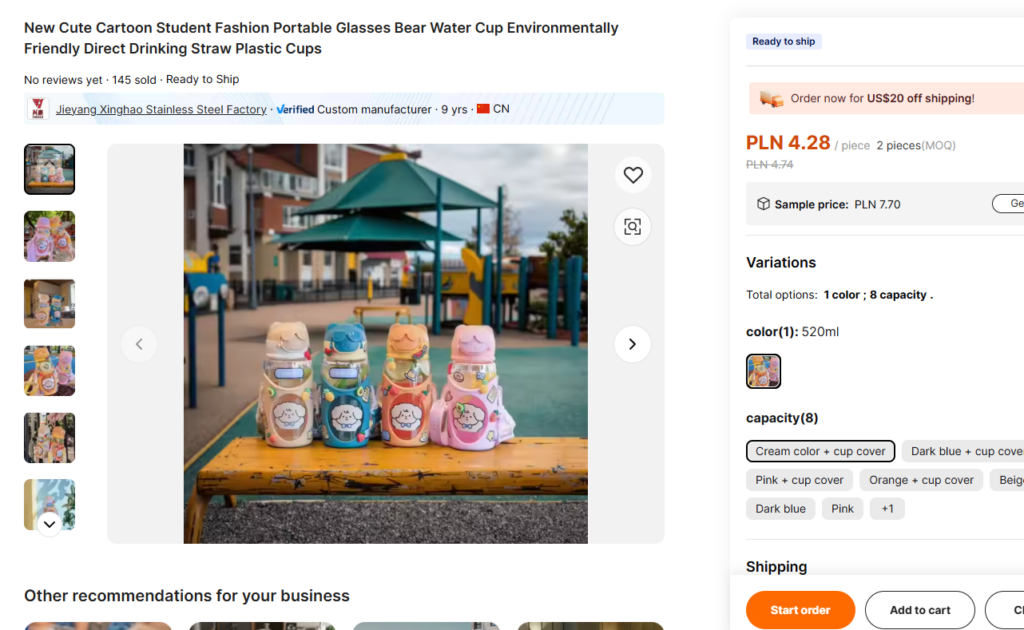Go to next product image arrow

click(632, 344)
